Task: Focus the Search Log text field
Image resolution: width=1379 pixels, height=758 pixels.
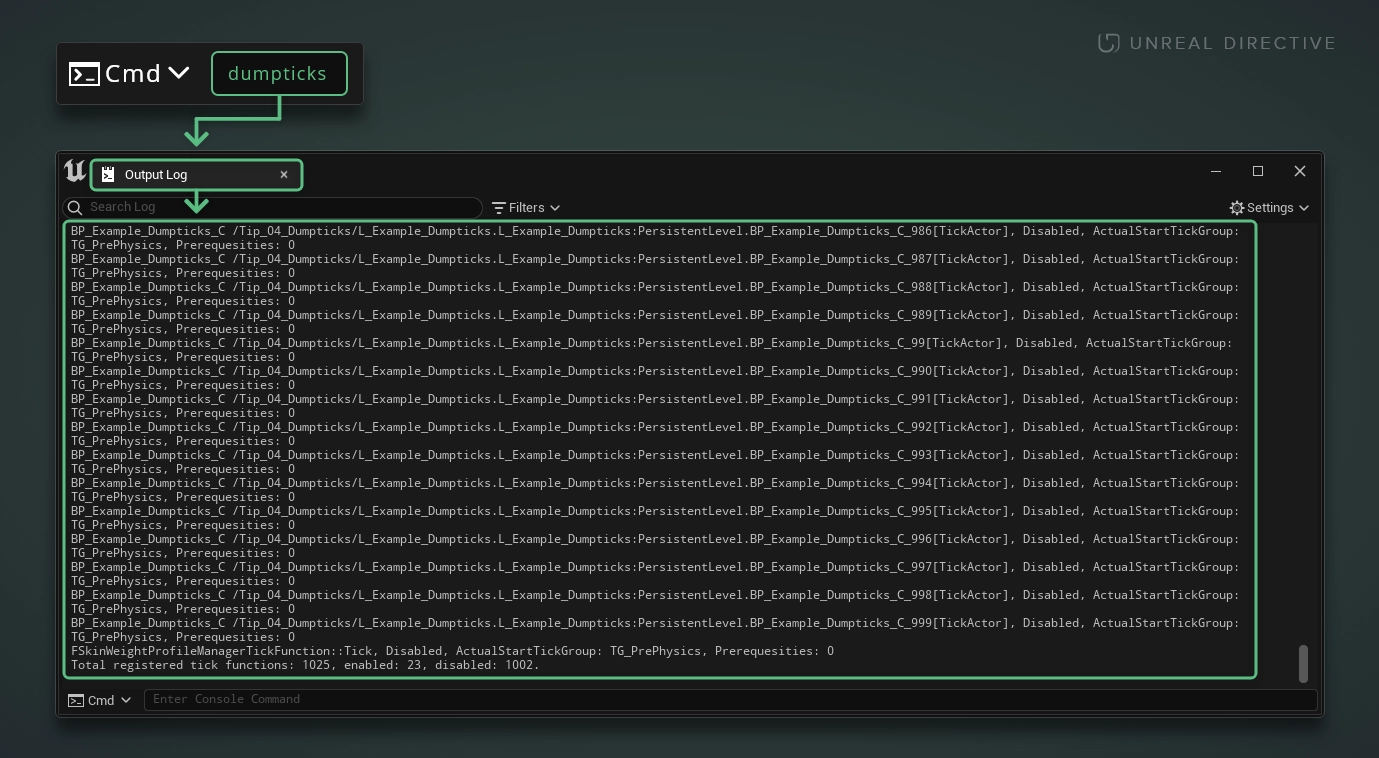Action: pyautogui.click(x=280, y=207)
